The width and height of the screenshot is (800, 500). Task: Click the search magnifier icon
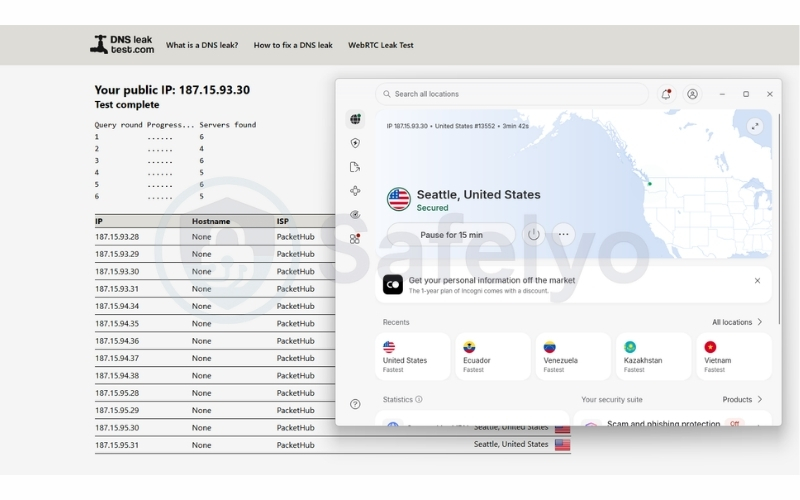click(x=387, y=94)
